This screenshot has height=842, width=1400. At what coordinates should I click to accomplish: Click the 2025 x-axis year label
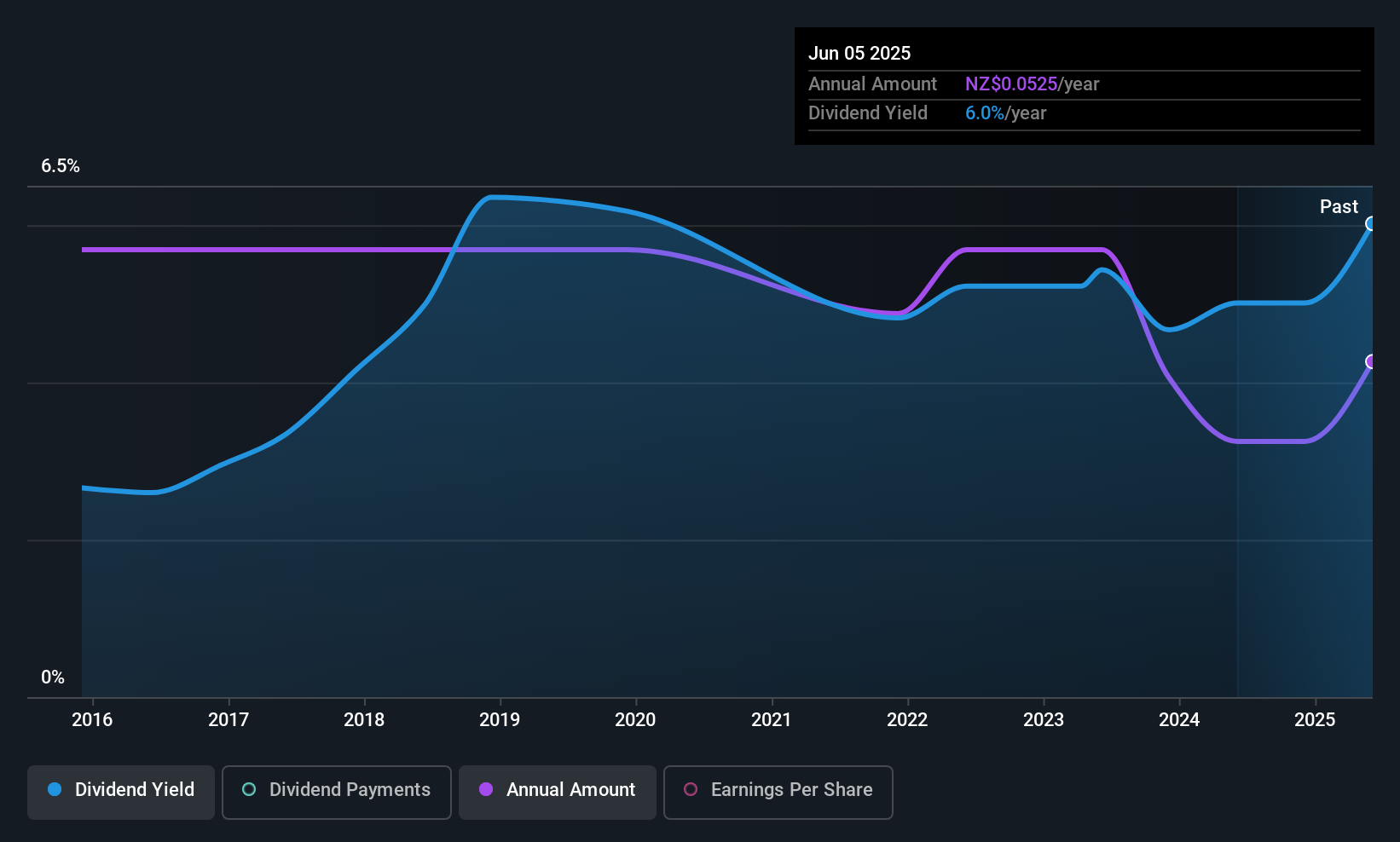(1315, 719)
